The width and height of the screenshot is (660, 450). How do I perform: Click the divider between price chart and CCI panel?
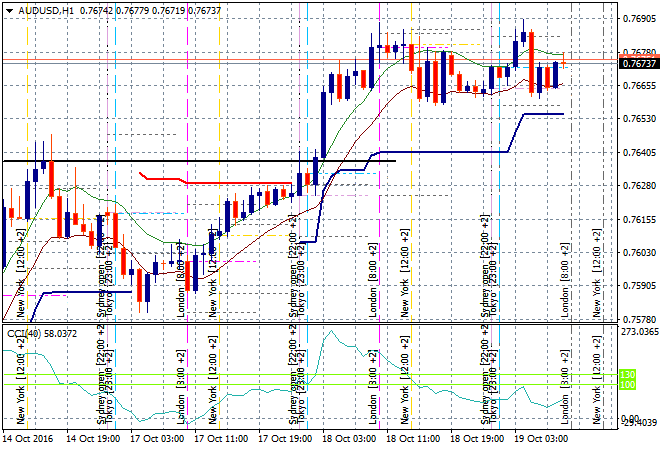coord(300,323)
